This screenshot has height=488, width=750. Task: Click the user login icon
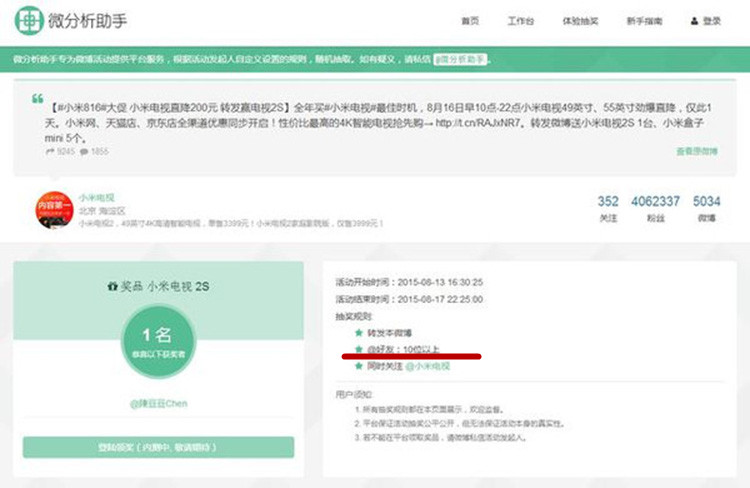tap(694, 21)
